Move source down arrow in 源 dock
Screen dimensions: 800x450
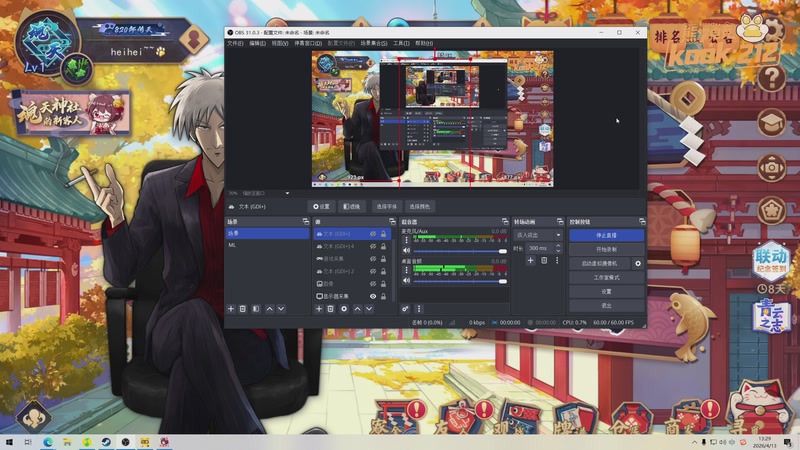pos(369,309)
